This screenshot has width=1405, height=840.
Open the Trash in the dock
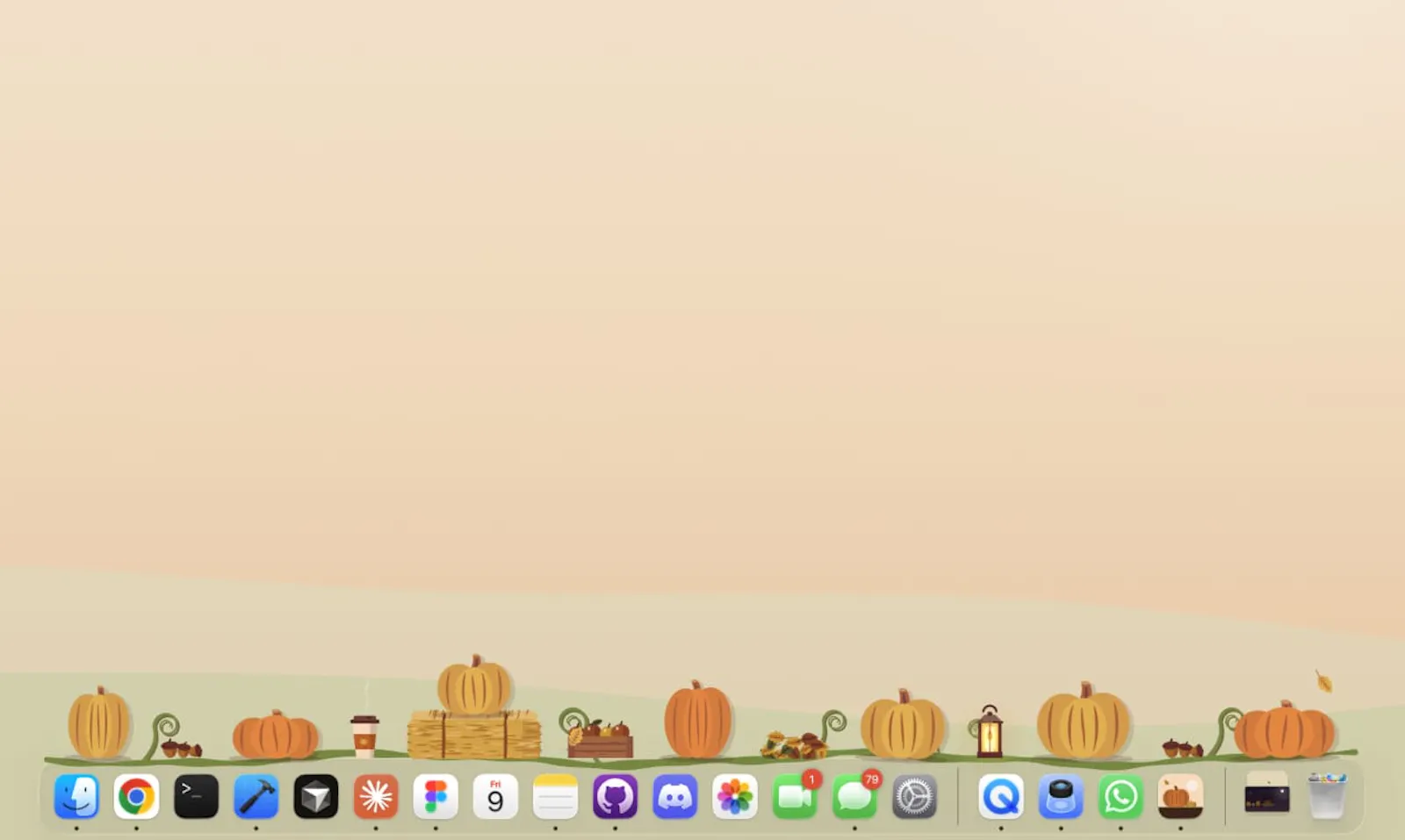(x=1327, y=796)
